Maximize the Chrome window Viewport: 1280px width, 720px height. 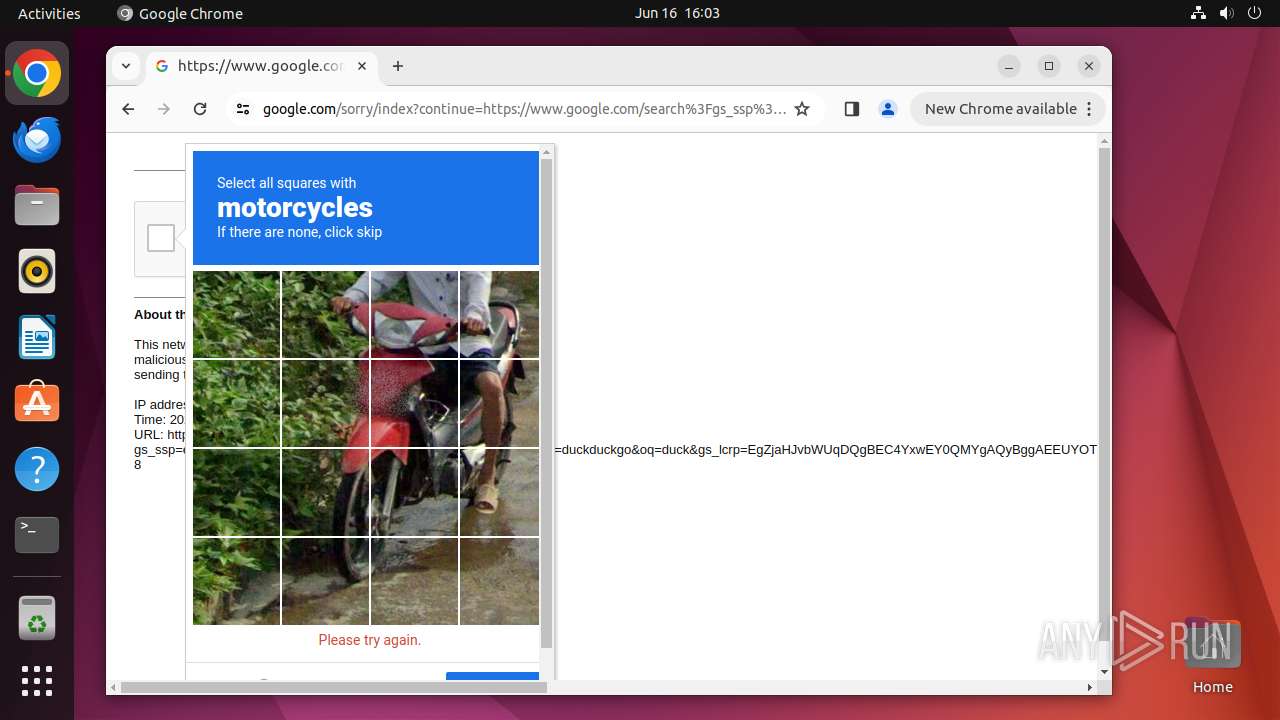(1049, 66)
